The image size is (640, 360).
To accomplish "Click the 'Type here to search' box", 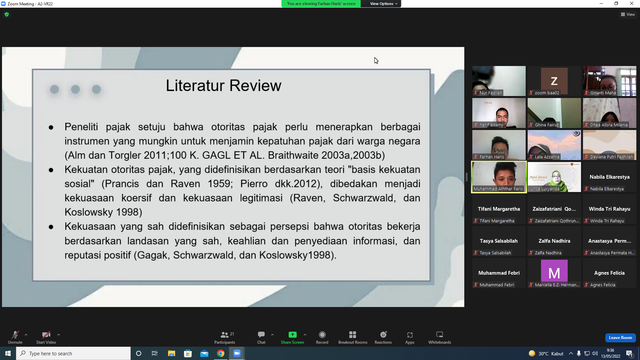I will (x=73, y=353).
